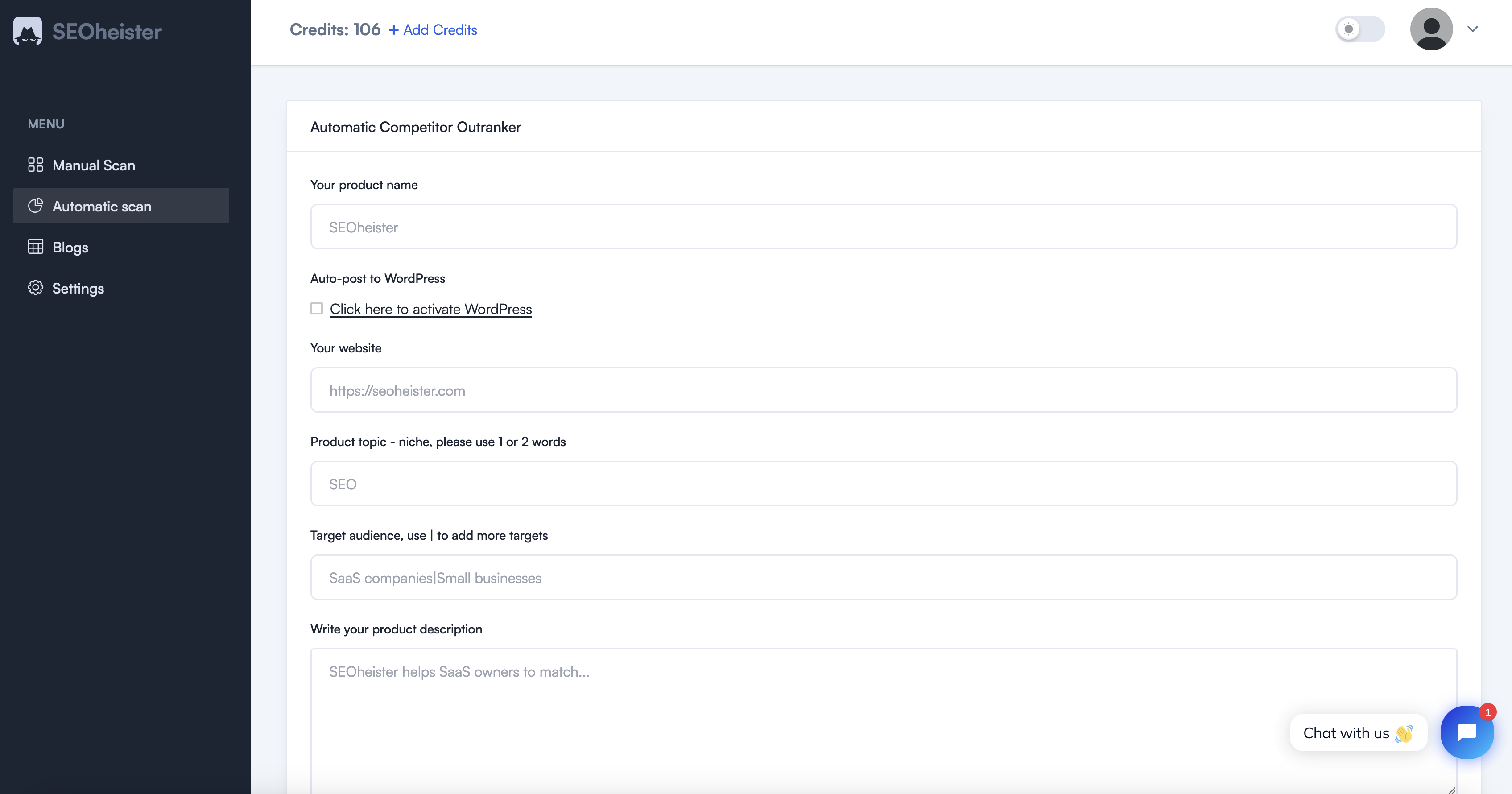This screenshot has height=794, width=1512.
Task: Click the Auto-post to WordPress label
Action: point(378,279)
